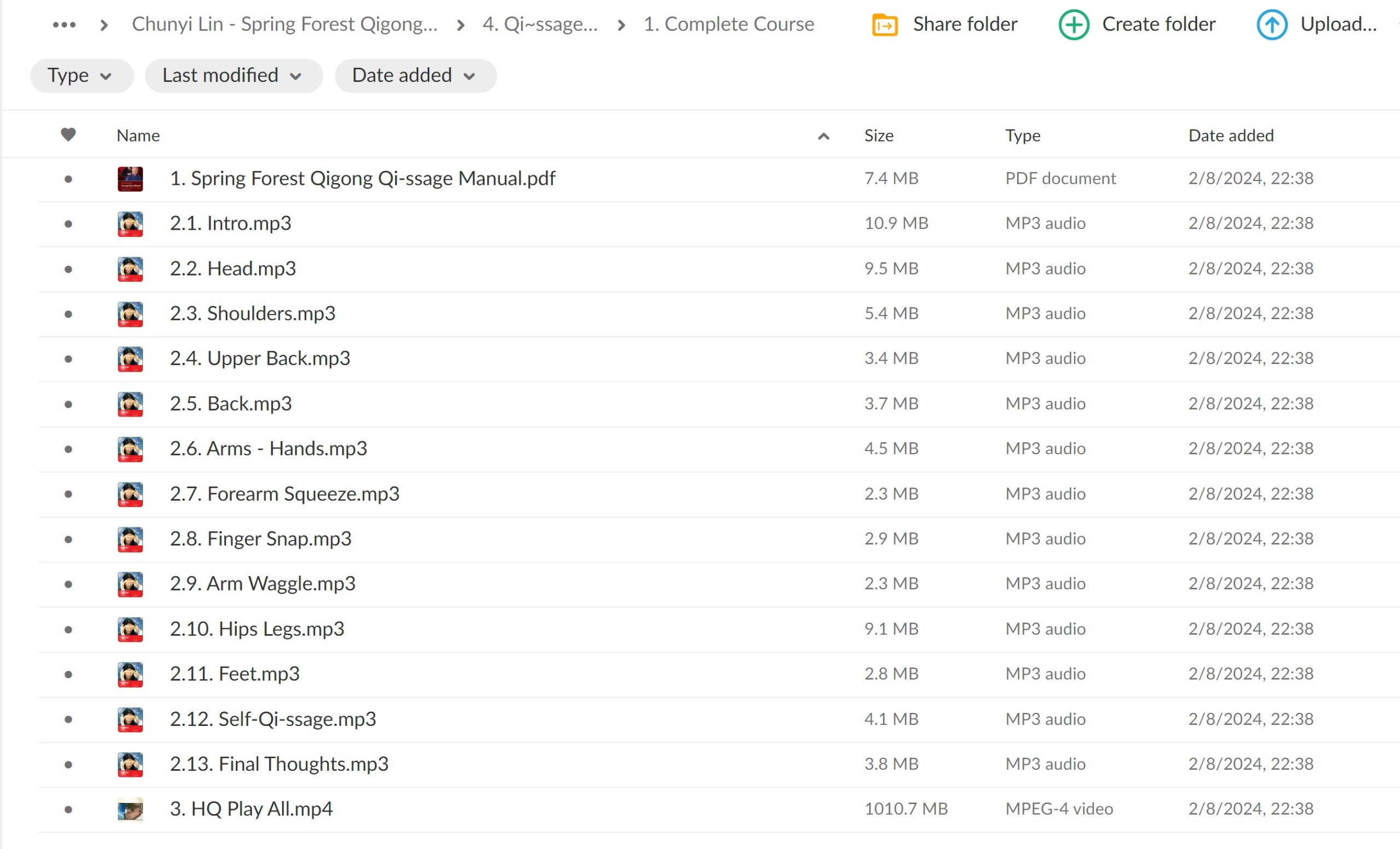Viewport: 1400px width, 849px height.
Task: Click the 2.1. Intro.mp3 file icon
Action: [x=130, y=224]
